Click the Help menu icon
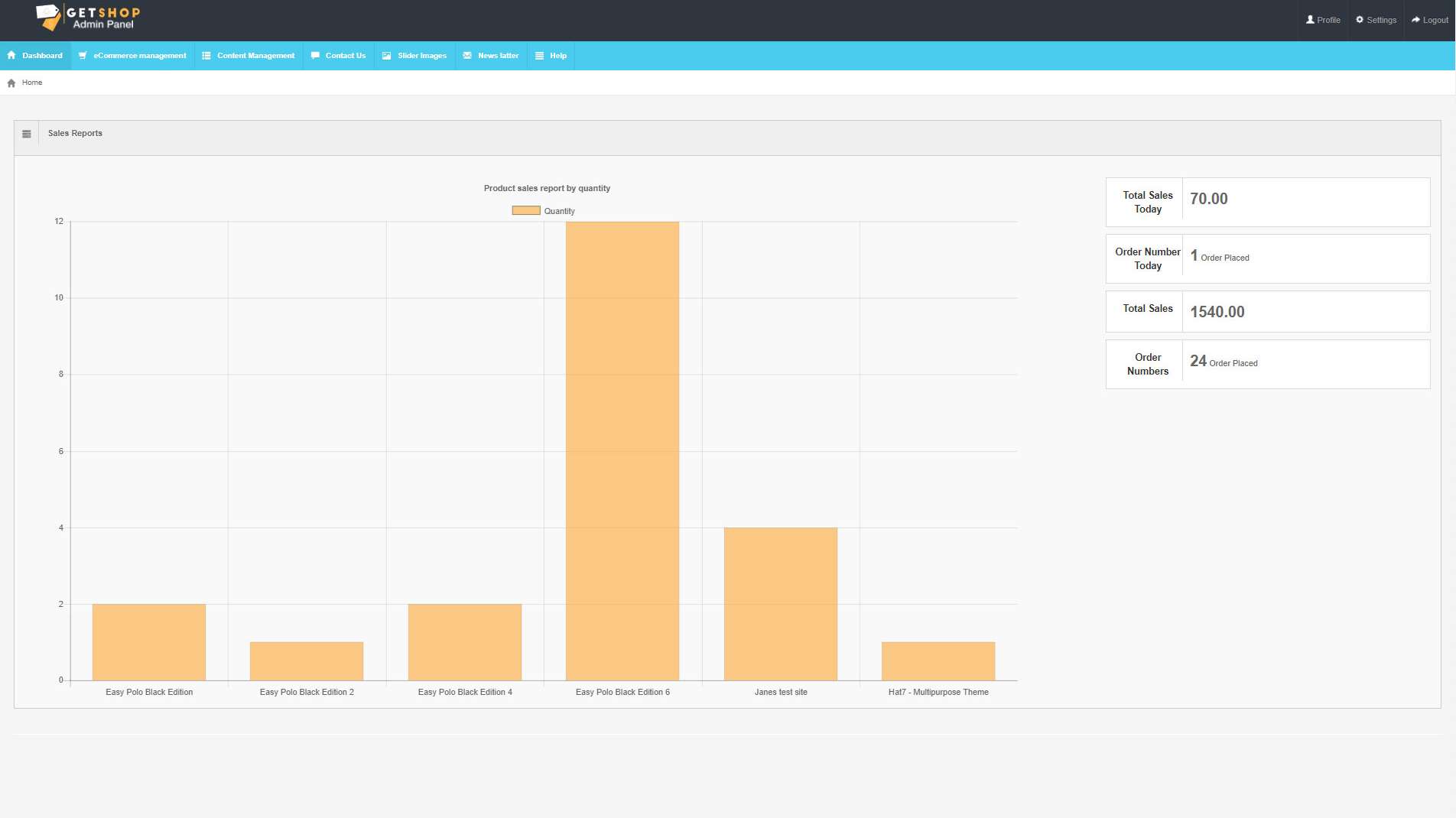The height and width of the screenshot is (818, 1456). (x=539, y=56)
